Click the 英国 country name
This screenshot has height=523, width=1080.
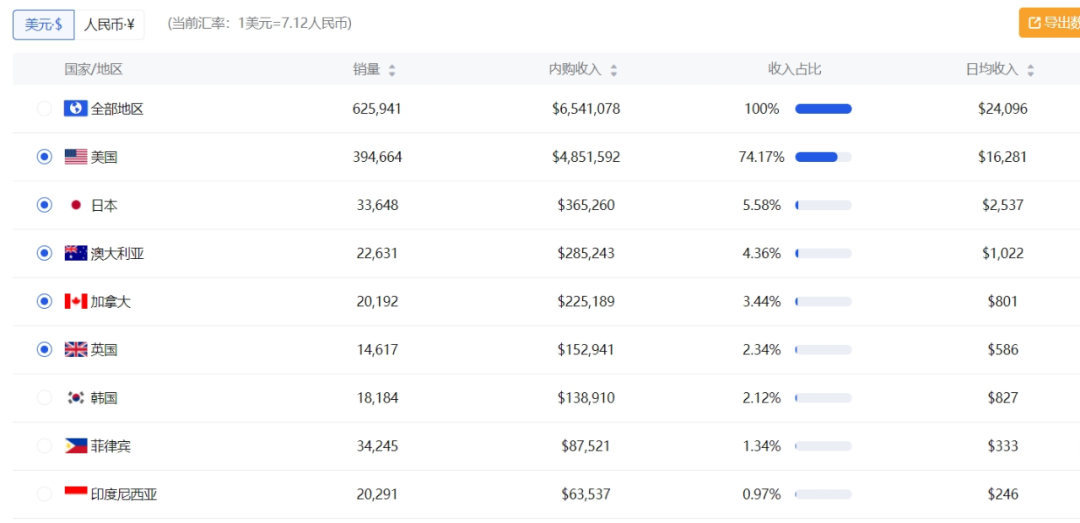(104, 350)
